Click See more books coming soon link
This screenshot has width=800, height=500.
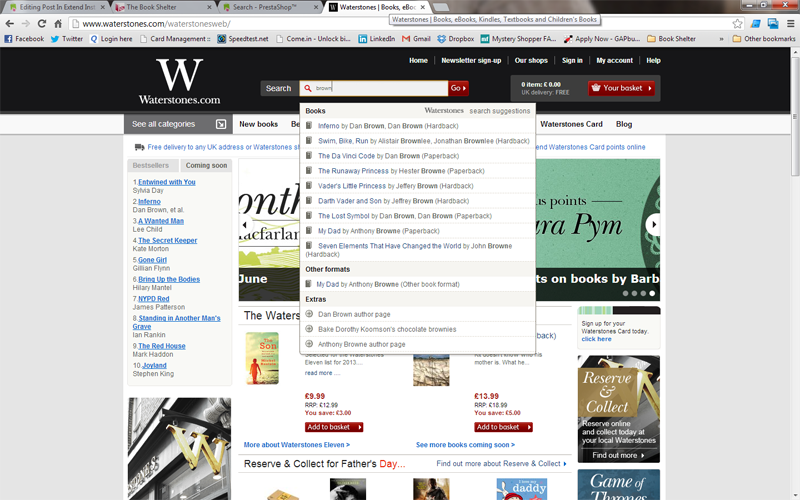pyautogui.click(x=465, y=445)
